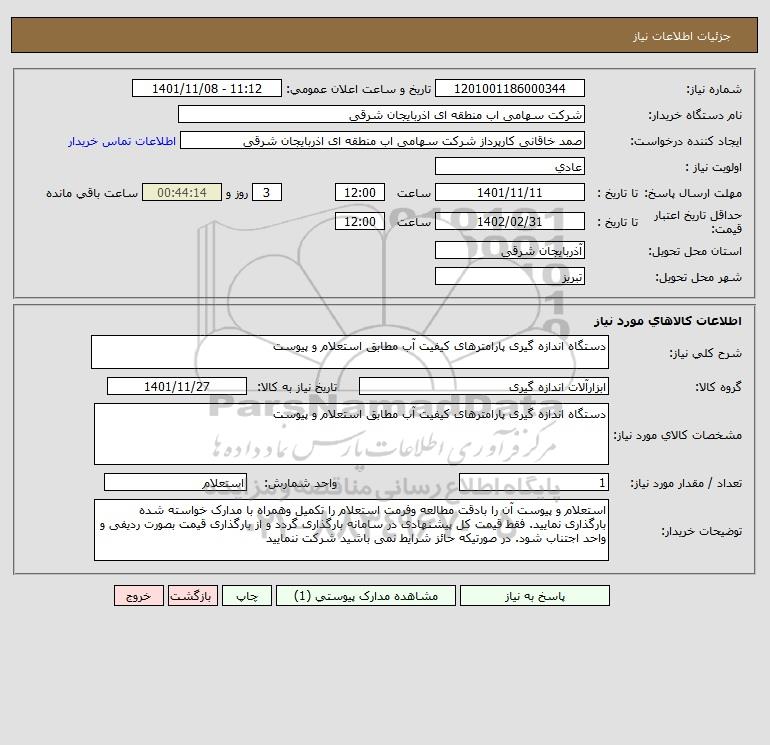
Task: Click the تعداد / مقدار مورد نیاز label
Action: tap(686, 484)
